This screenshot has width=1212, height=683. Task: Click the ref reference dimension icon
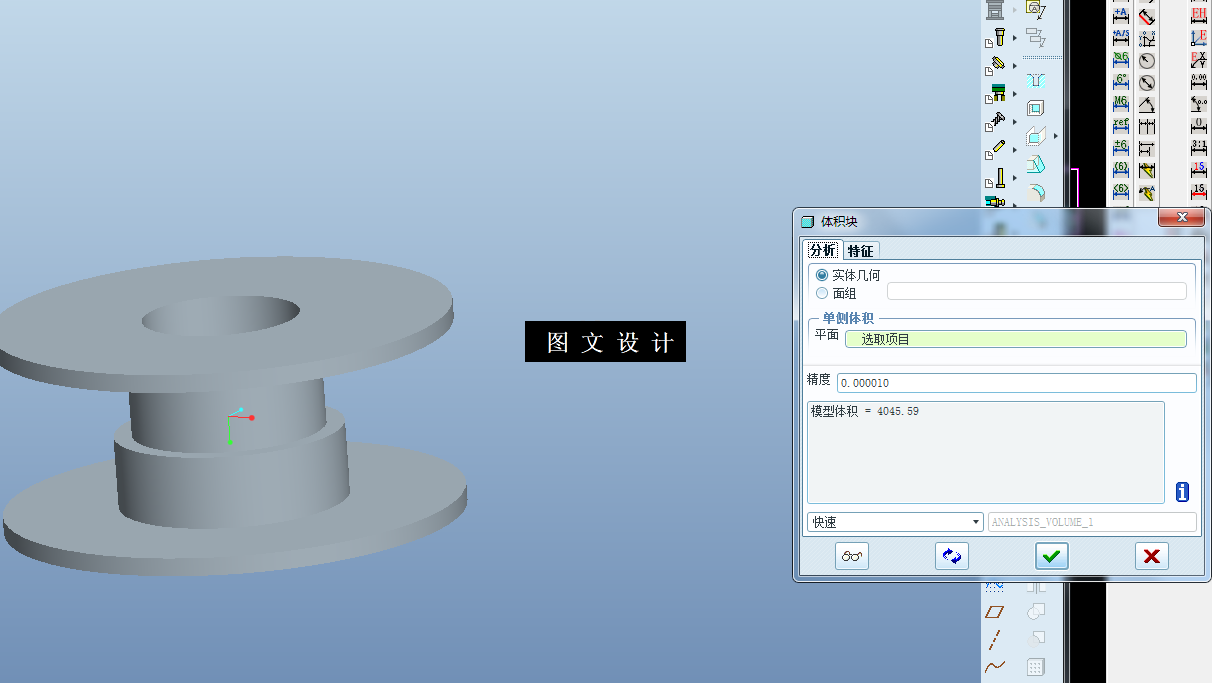point(1121,126)
